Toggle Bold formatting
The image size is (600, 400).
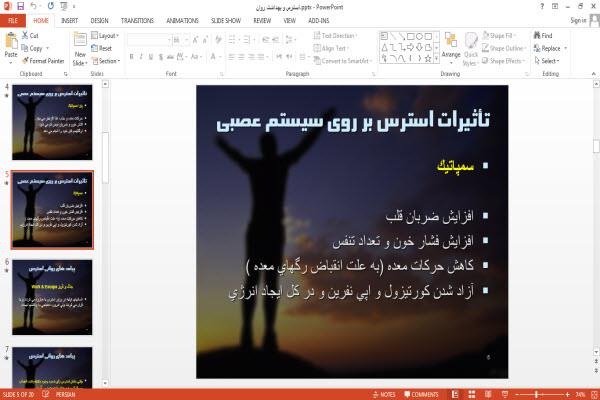[x=131, y=57]
